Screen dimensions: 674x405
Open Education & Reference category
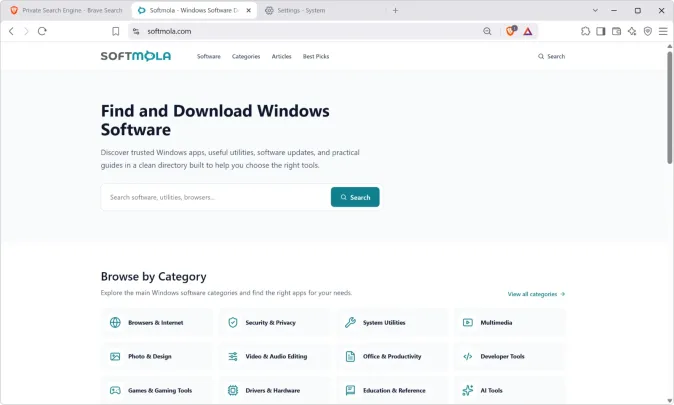pos(394,390)
